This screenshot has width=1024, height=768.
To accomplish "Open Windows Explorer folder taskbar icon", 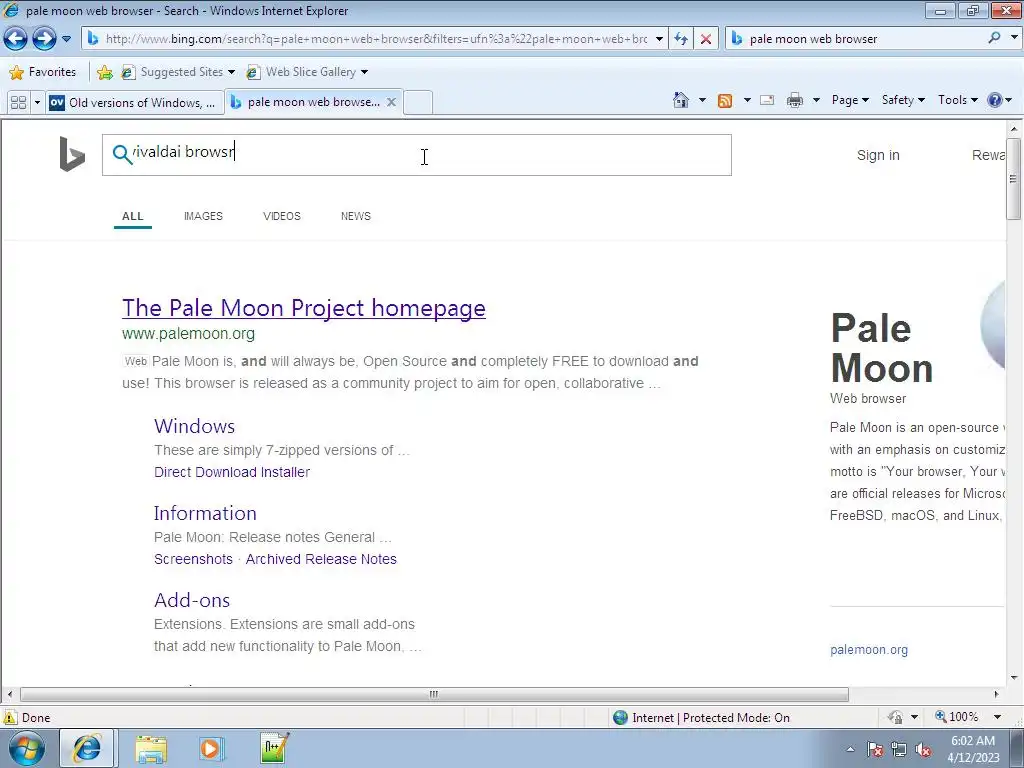I will click(x=151, y=748).
